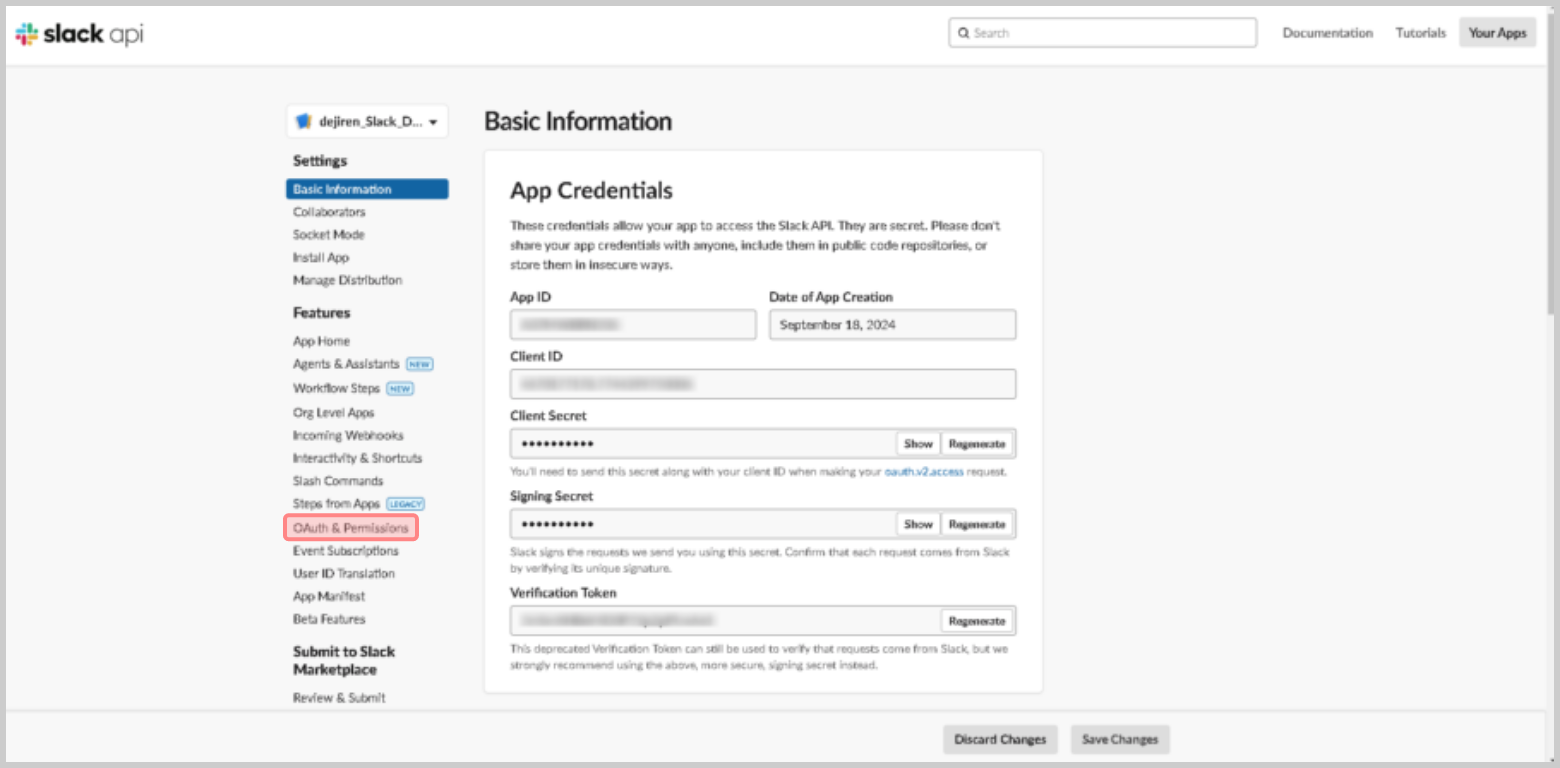Open Documentation from the top navigation
1560x768 pixels.
1327,33
